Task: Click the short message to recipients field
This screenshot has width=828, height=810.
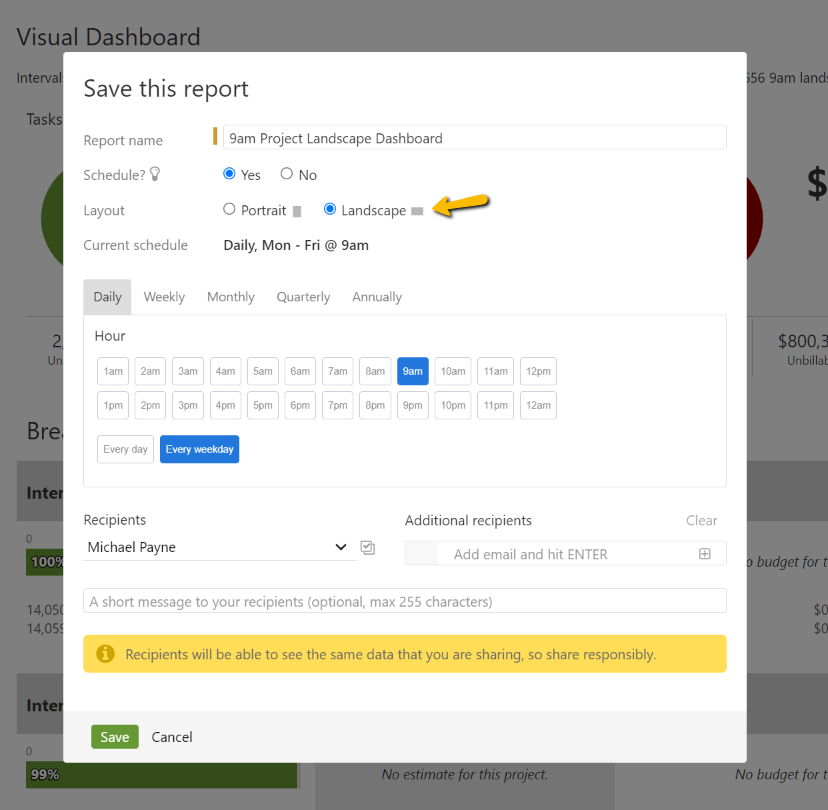Action: 405,601
